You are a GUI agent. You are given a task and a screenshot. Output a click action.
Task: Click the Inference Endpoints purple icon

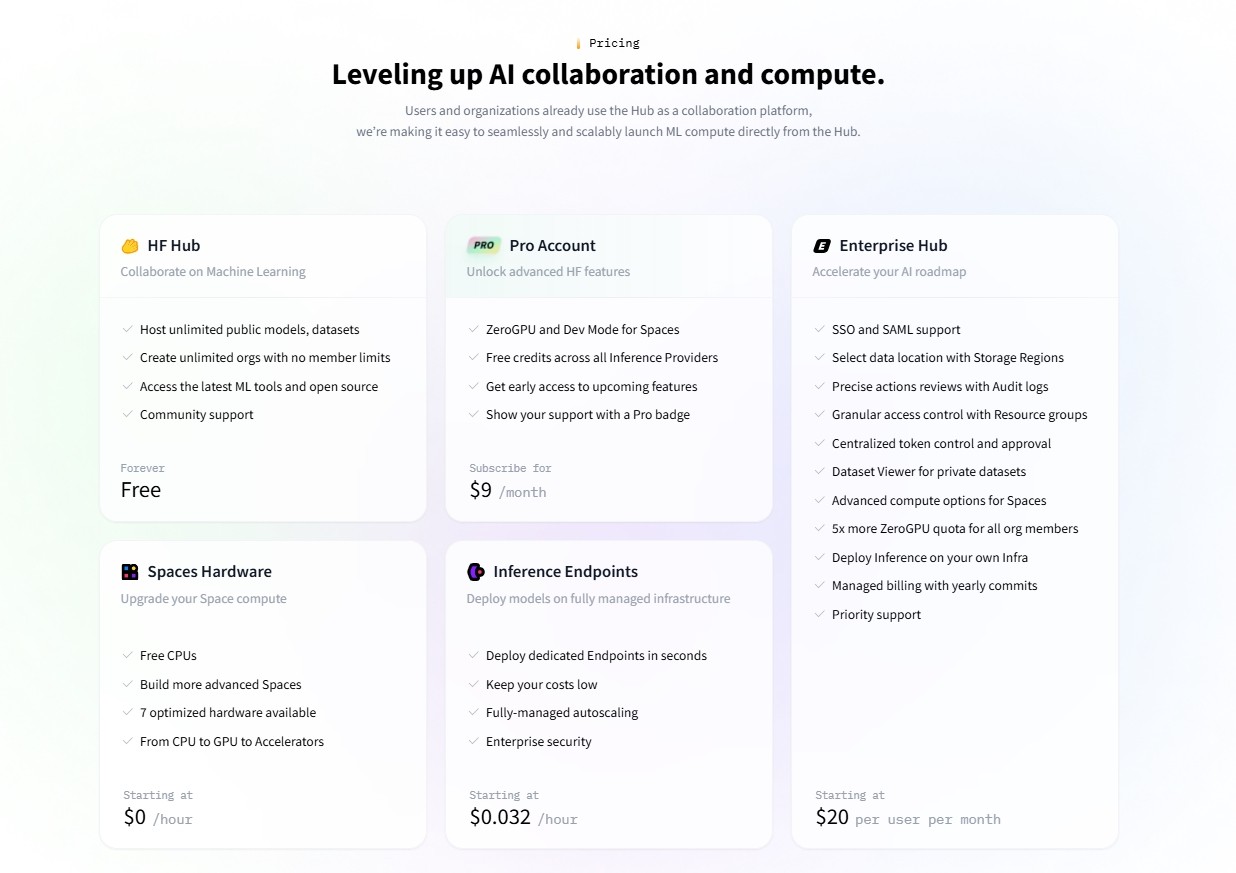(x=476, y=572)
